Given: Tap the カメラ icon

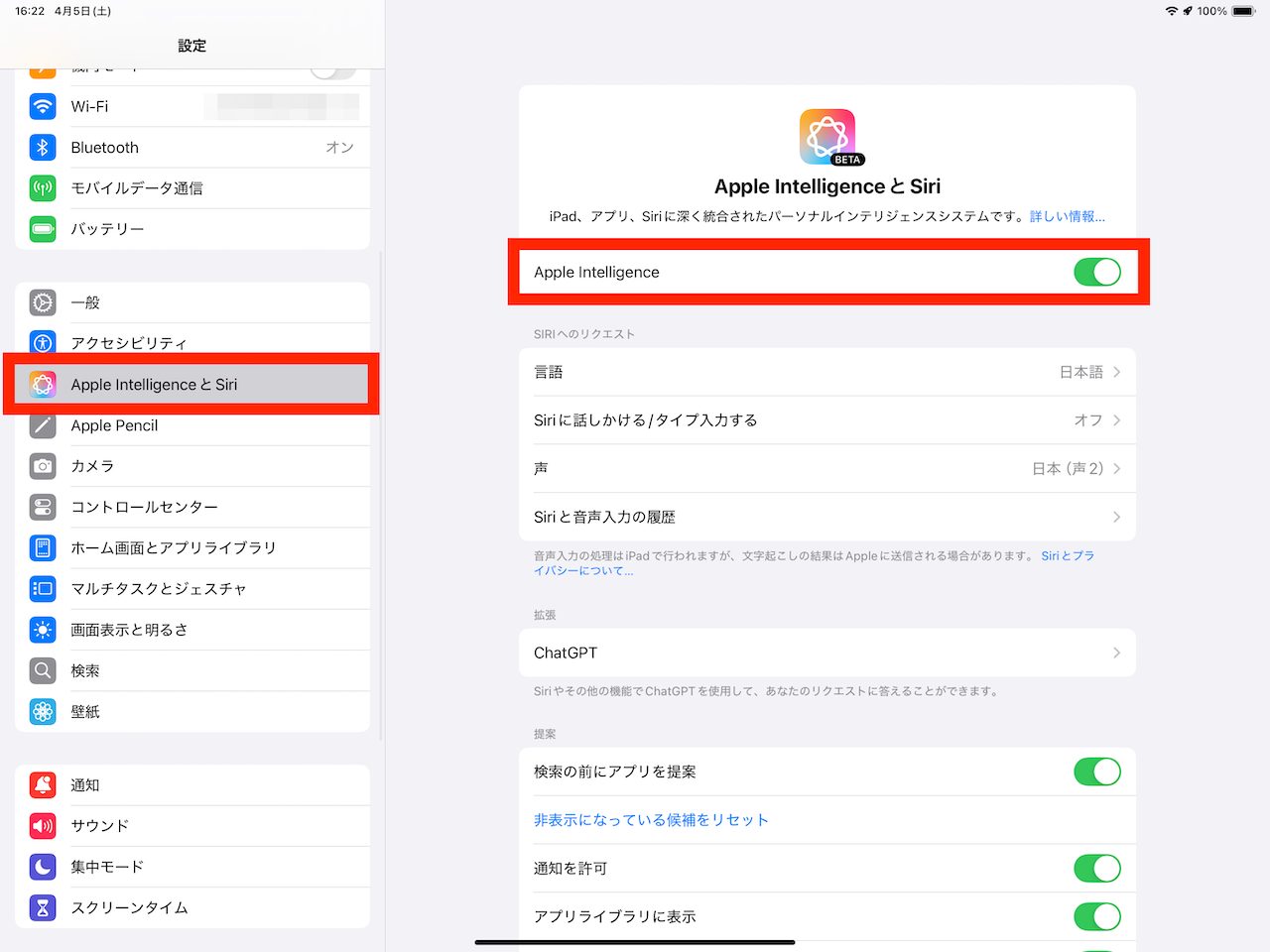Looking at the screenshot, I should 43,466.
